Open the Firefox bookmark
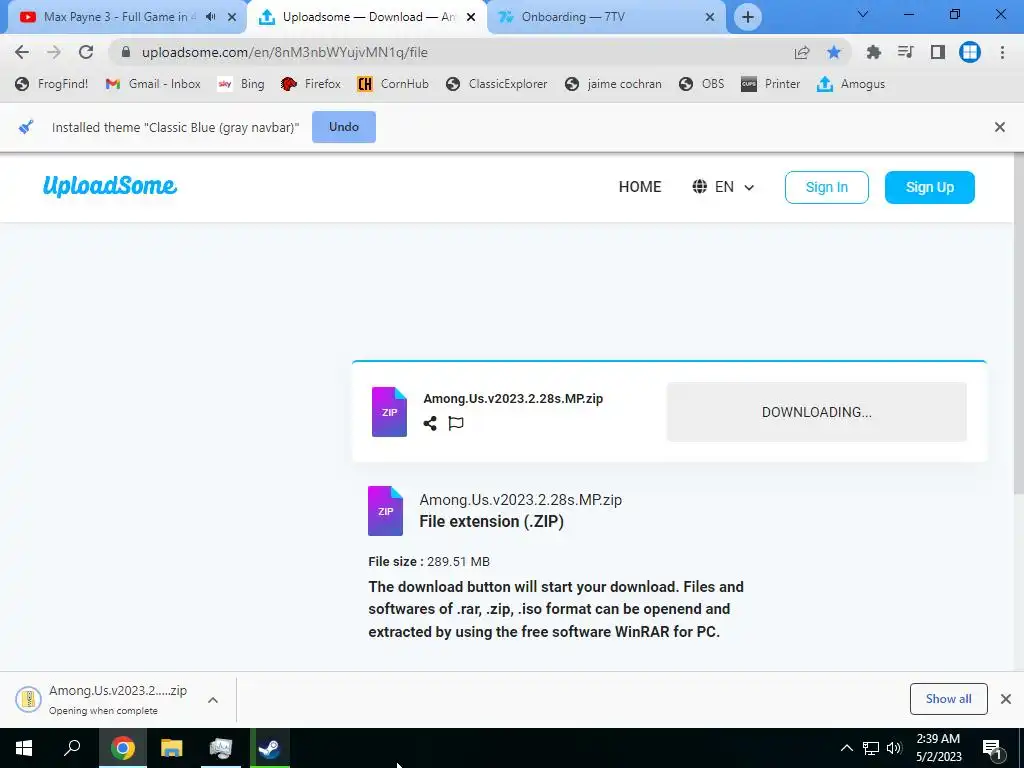Viewport: 1024px width, 768px height. (311, 84)
